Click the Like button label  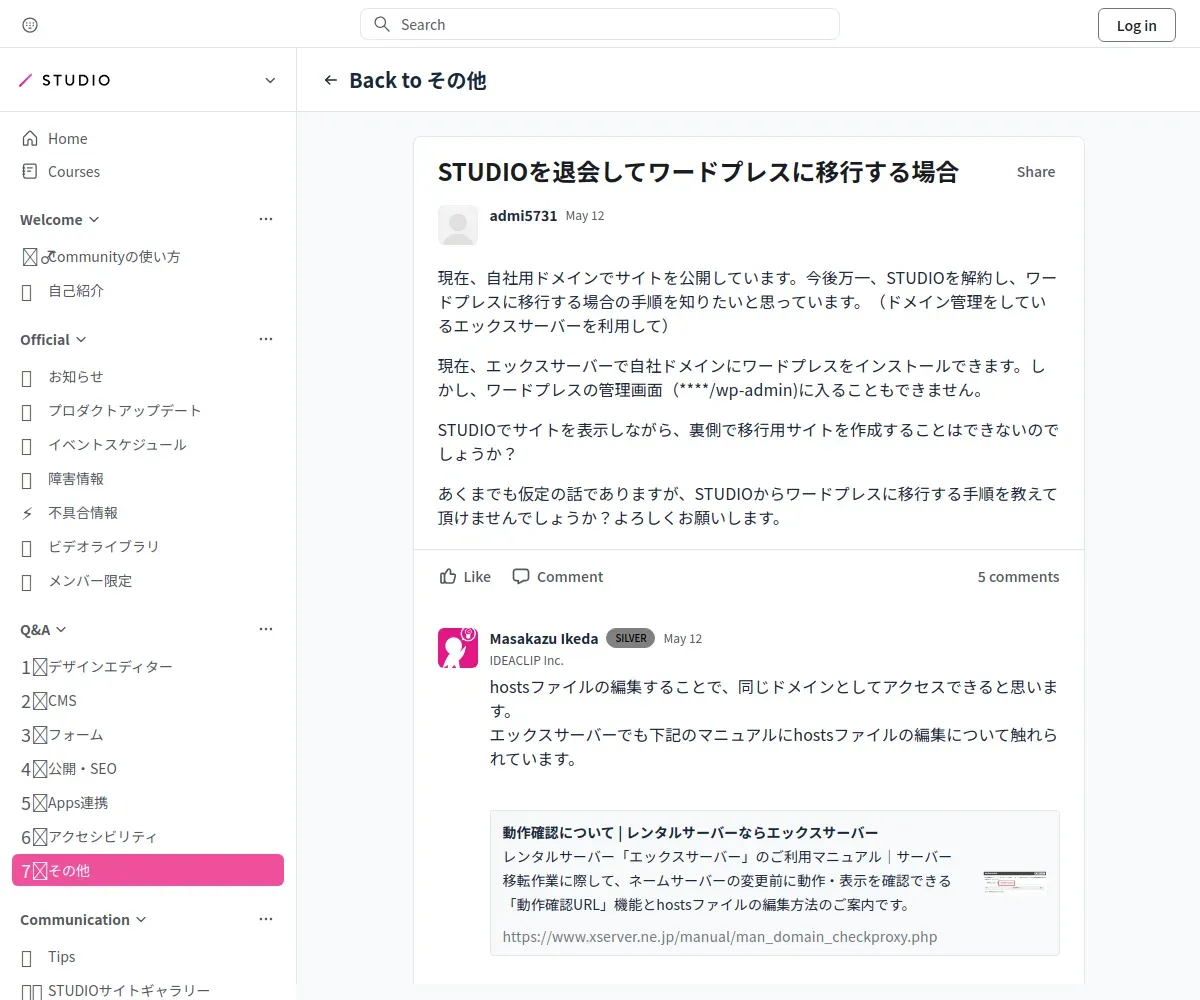point(477,576)
